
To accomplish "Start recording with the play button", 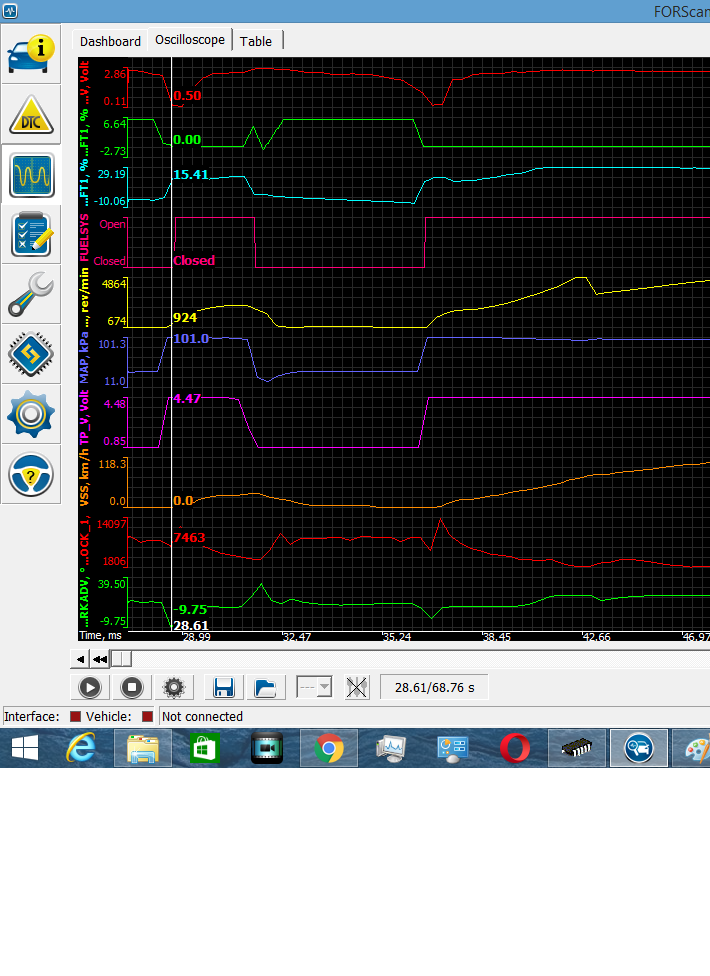I will click(90, 687).
